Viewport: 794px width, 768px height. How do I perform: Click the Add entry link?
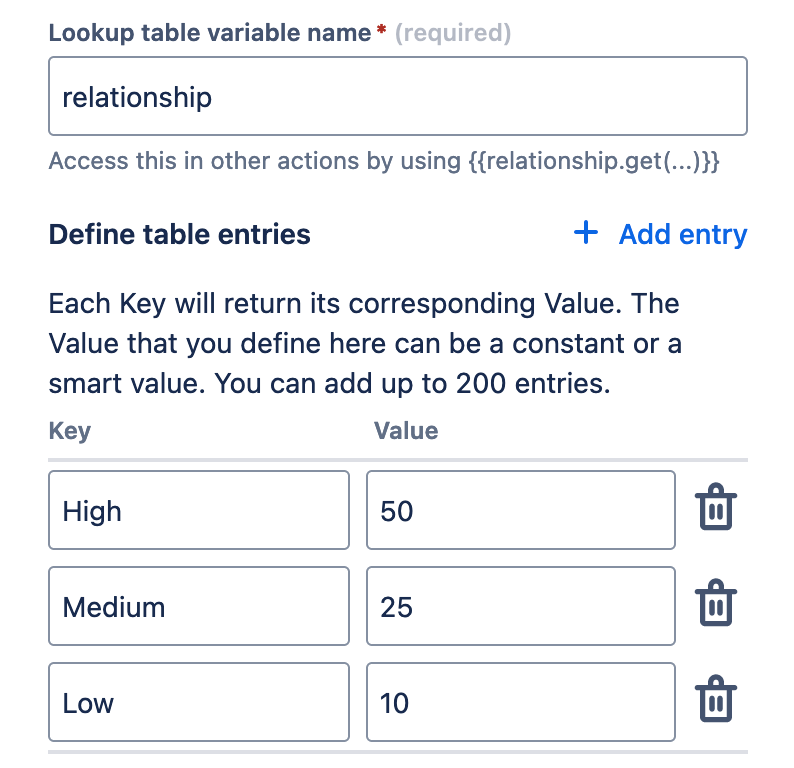[x=682, y=235]
